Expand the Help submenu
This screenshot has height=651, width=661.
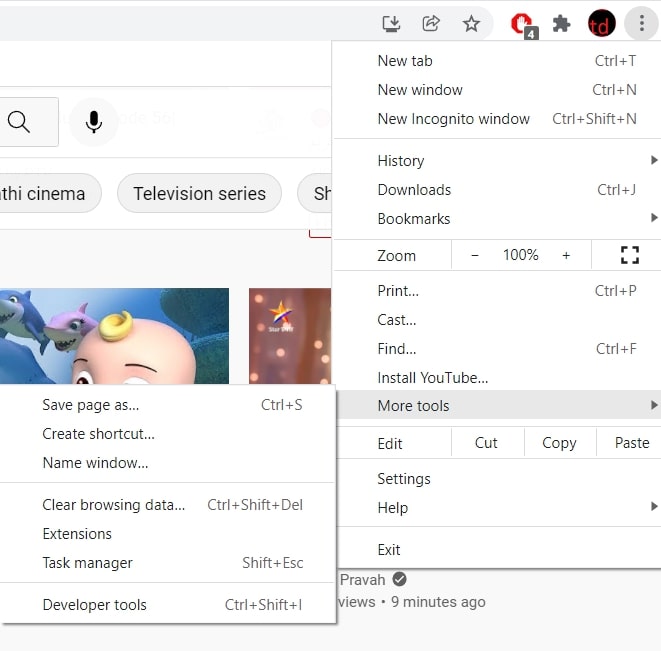(499, 508)
